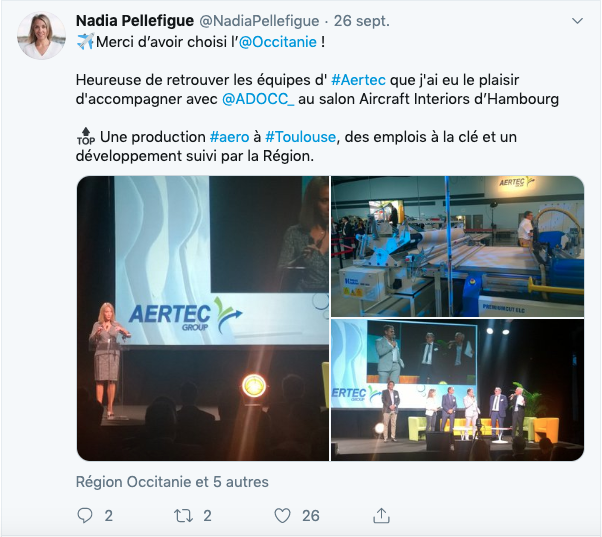The height and width of the screenshot is (537, 602).
Task: Click Nadia Pellefigue's profile avatar
Action: tap(42, 36)
